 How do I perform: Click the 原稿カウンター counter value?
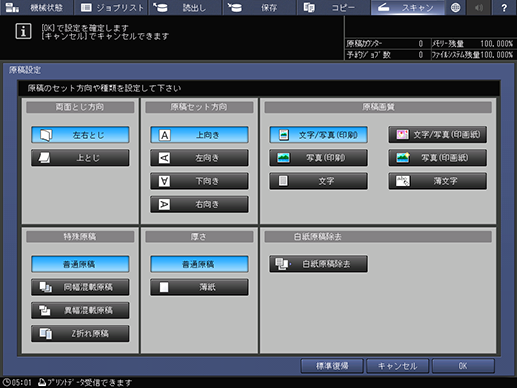click(x=421, y=44)
